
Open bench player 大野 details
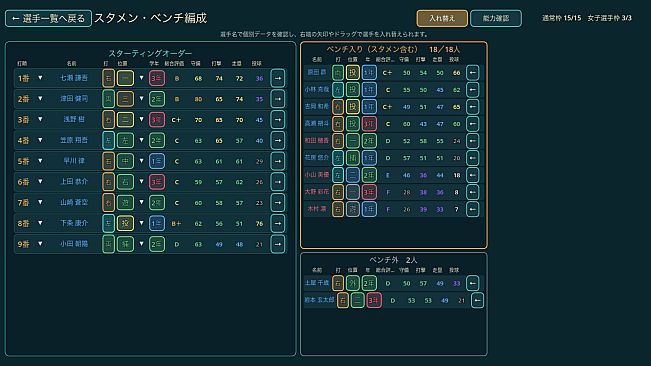(317, 192)
